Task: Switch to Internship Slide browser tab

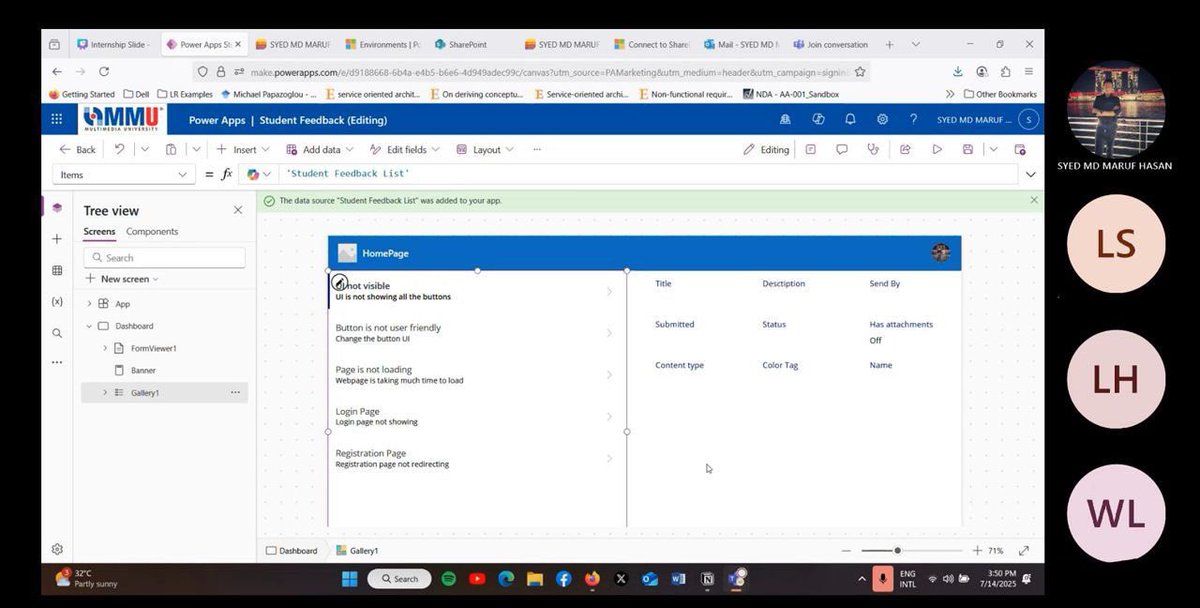Action: coord(114,44)
